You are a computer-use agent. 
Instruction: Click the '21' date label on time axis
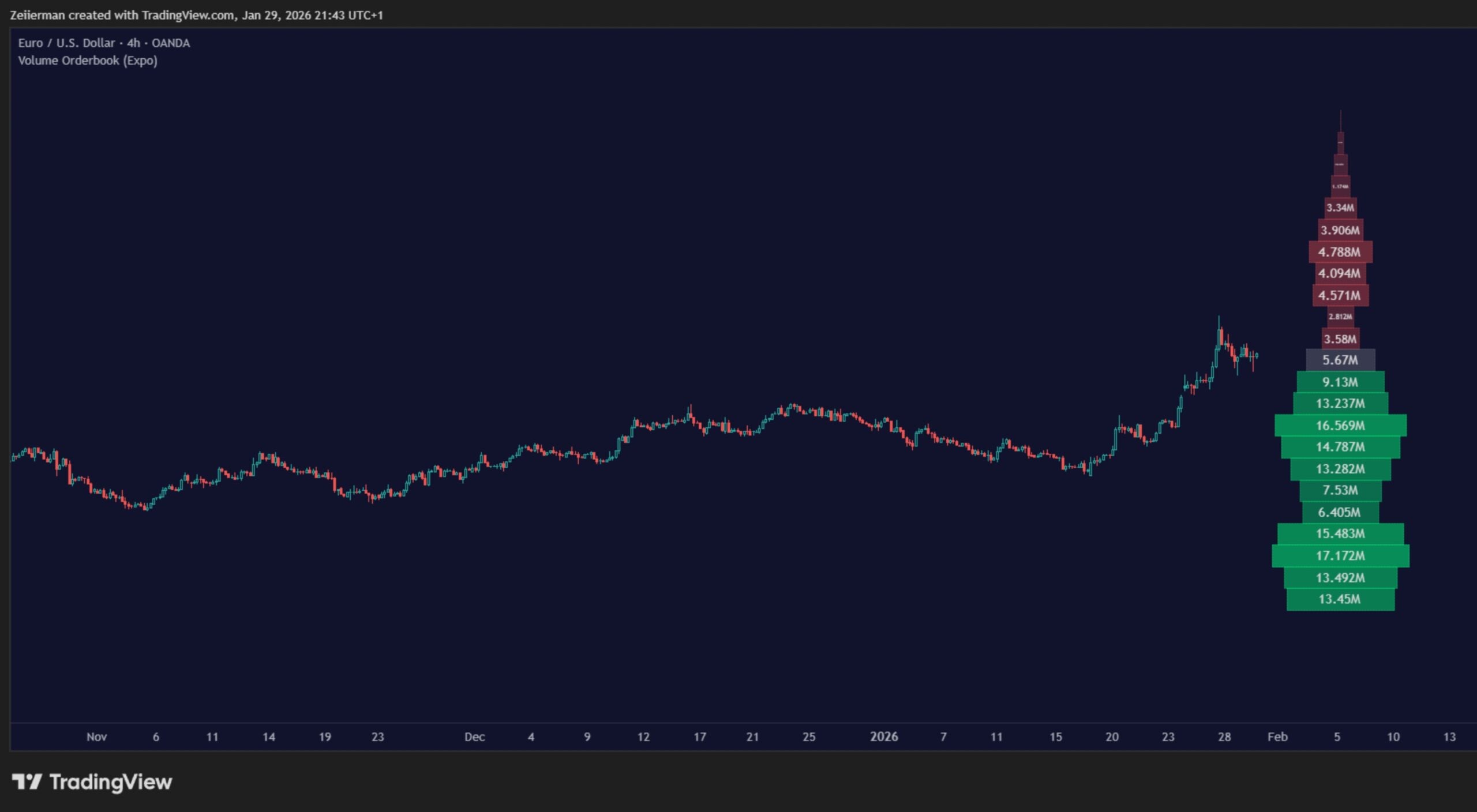[x=752, y=737]
